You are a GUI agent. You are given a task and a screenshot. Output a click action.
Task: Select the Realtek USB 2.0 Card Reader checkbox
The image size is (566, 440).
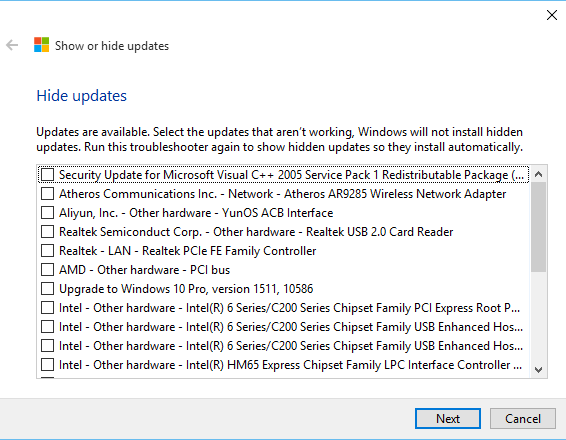click(x=47, y=232)
